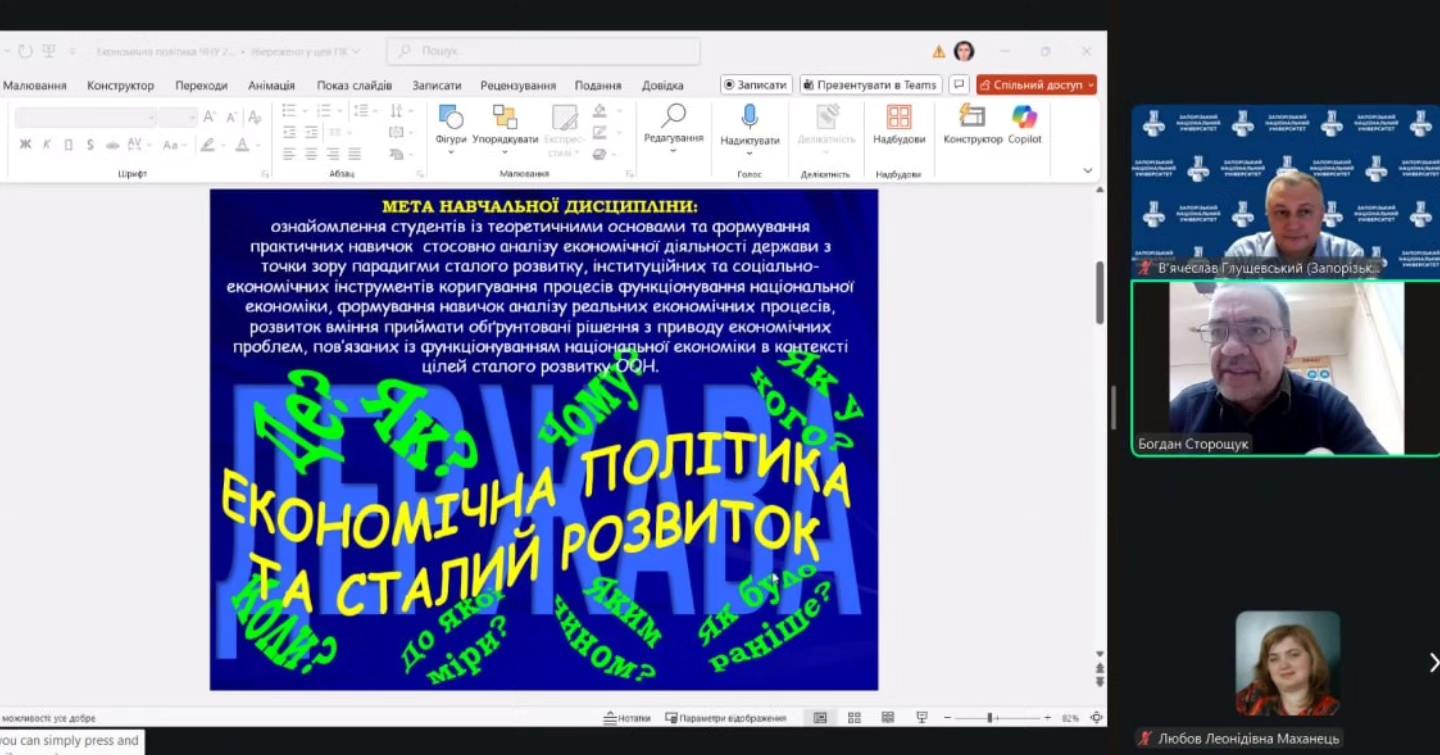This screenshot has height=755, width=1440.
Task: Click the Презентувати в Teams button
Action: [867, 85]
